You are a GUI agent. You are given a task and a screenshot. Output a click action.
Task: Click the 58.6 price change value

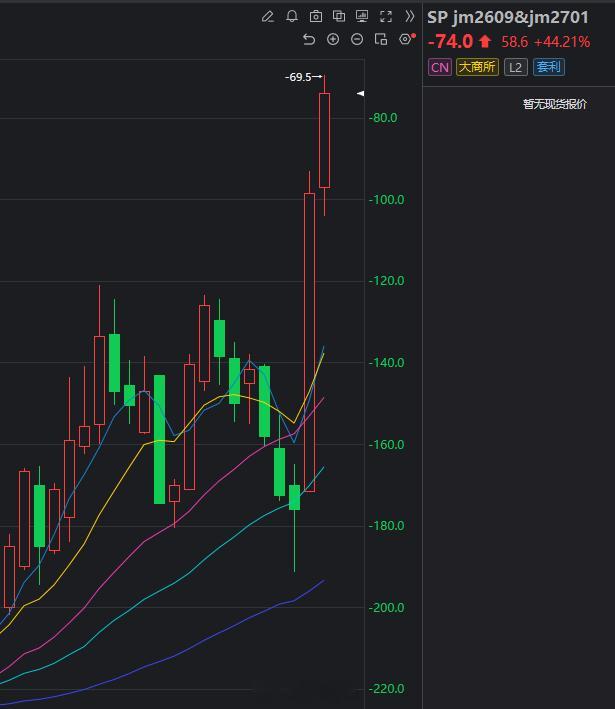tap(515, 42)
